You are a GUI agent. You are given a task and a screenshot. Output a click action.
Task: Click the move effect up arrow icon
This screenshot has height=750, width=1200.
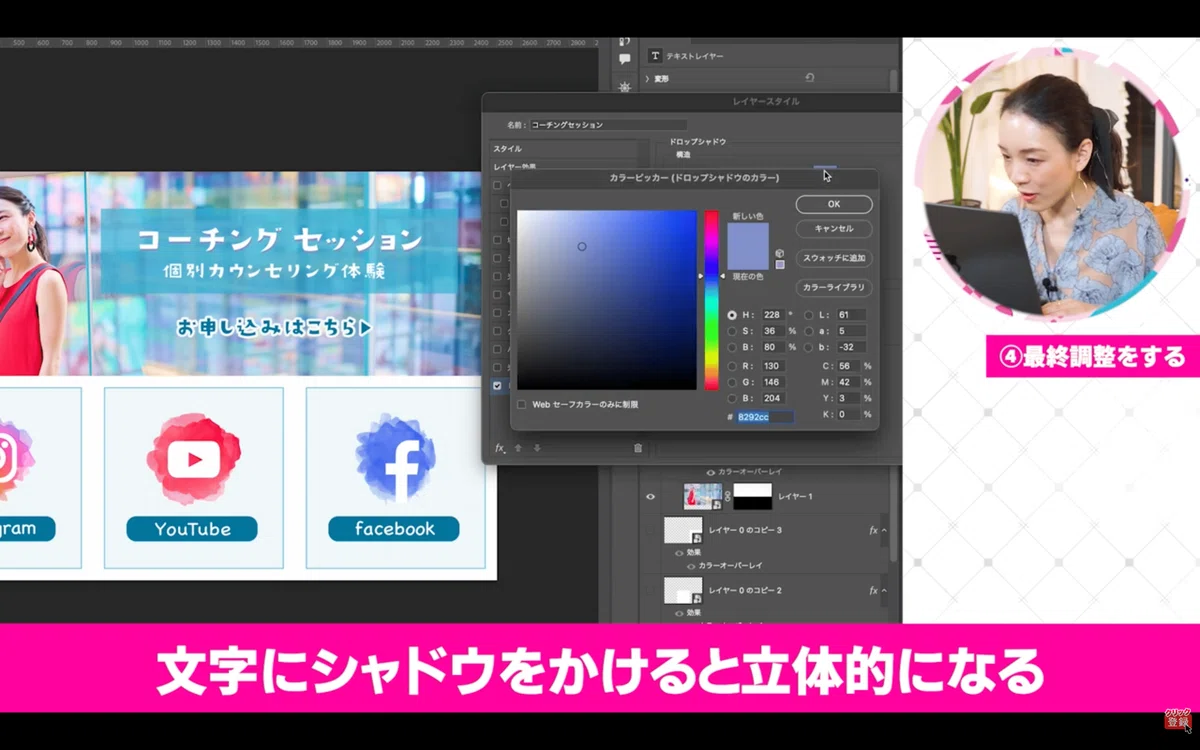click(x=518, y=448)
